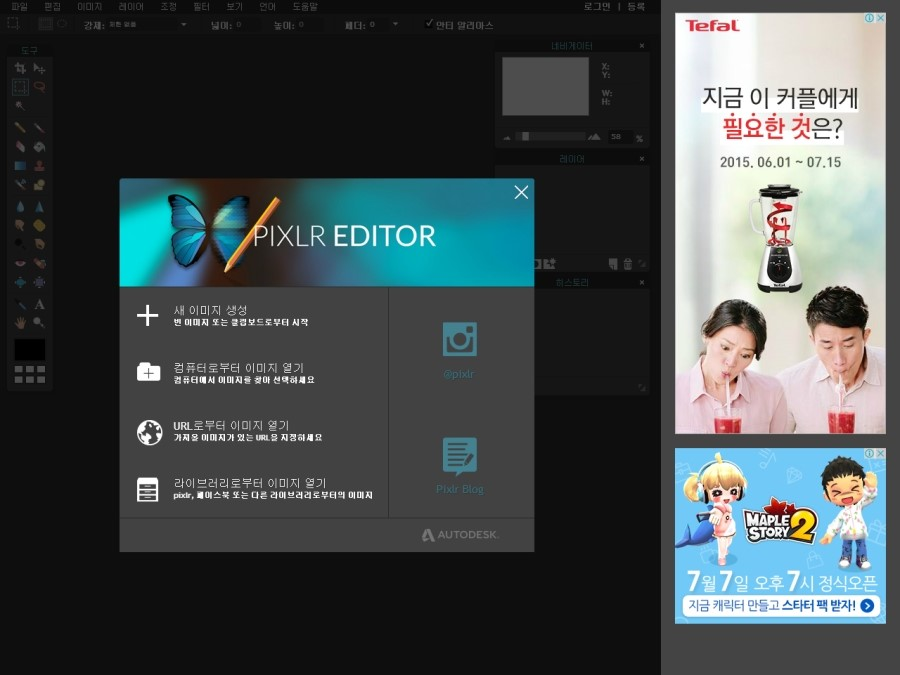Open the 언어 menu

click(x=267, y=7)
